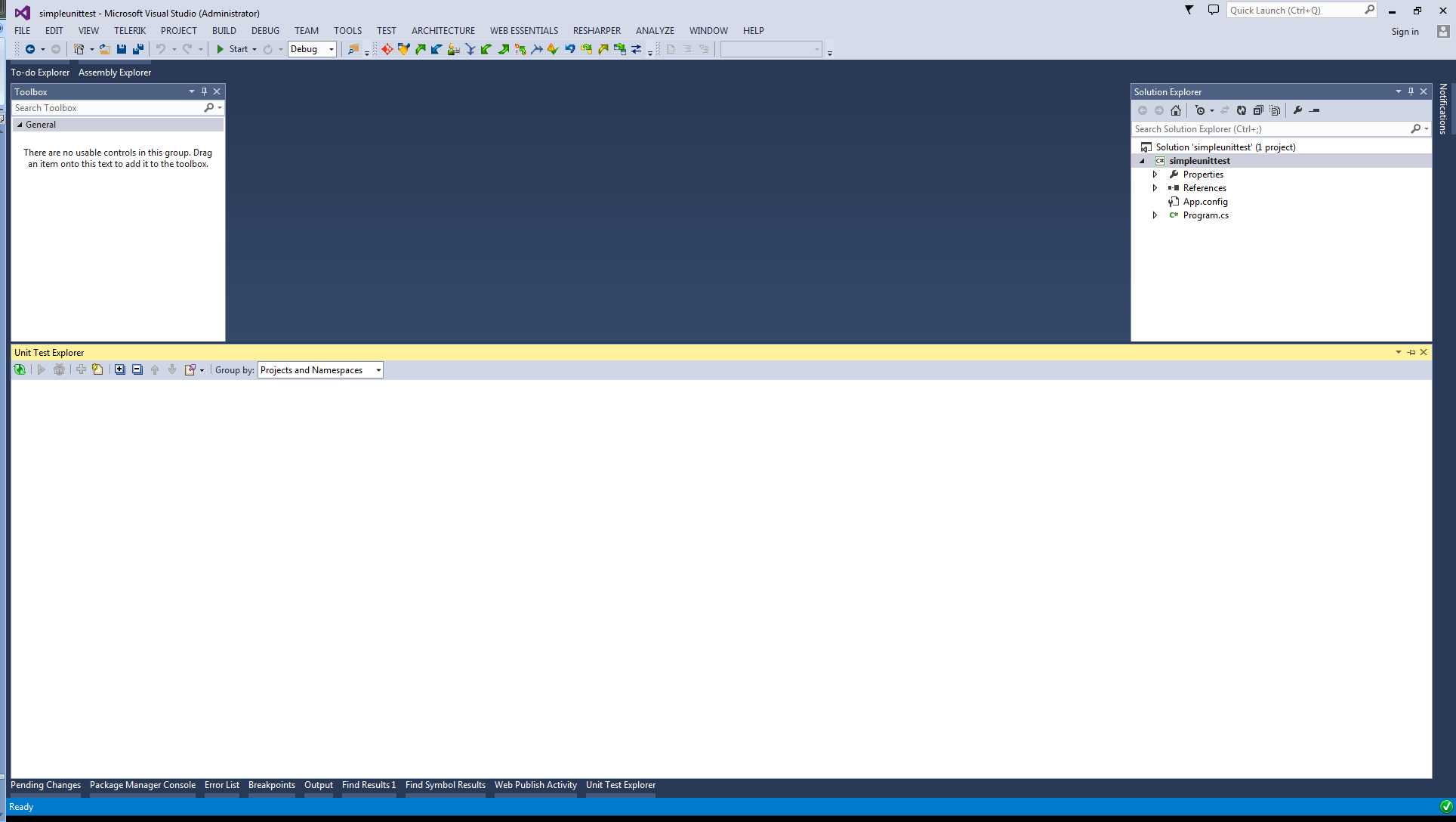Screen dimensions: 1456x822
Task: Save All files from the toolbar
Action: pos(137,48)
